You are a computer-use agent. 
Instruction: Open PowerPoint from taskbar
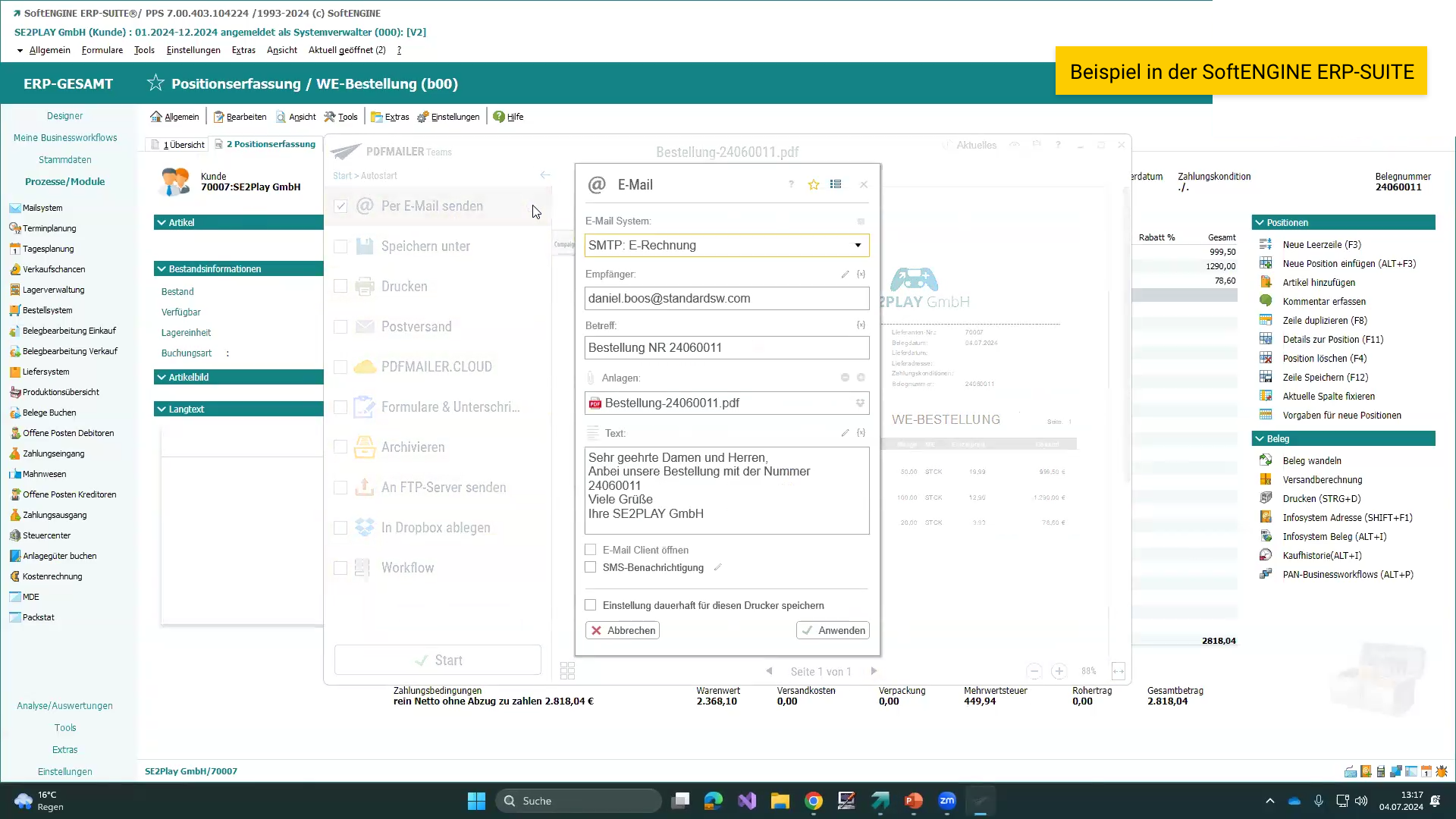[x=914, y=801]
